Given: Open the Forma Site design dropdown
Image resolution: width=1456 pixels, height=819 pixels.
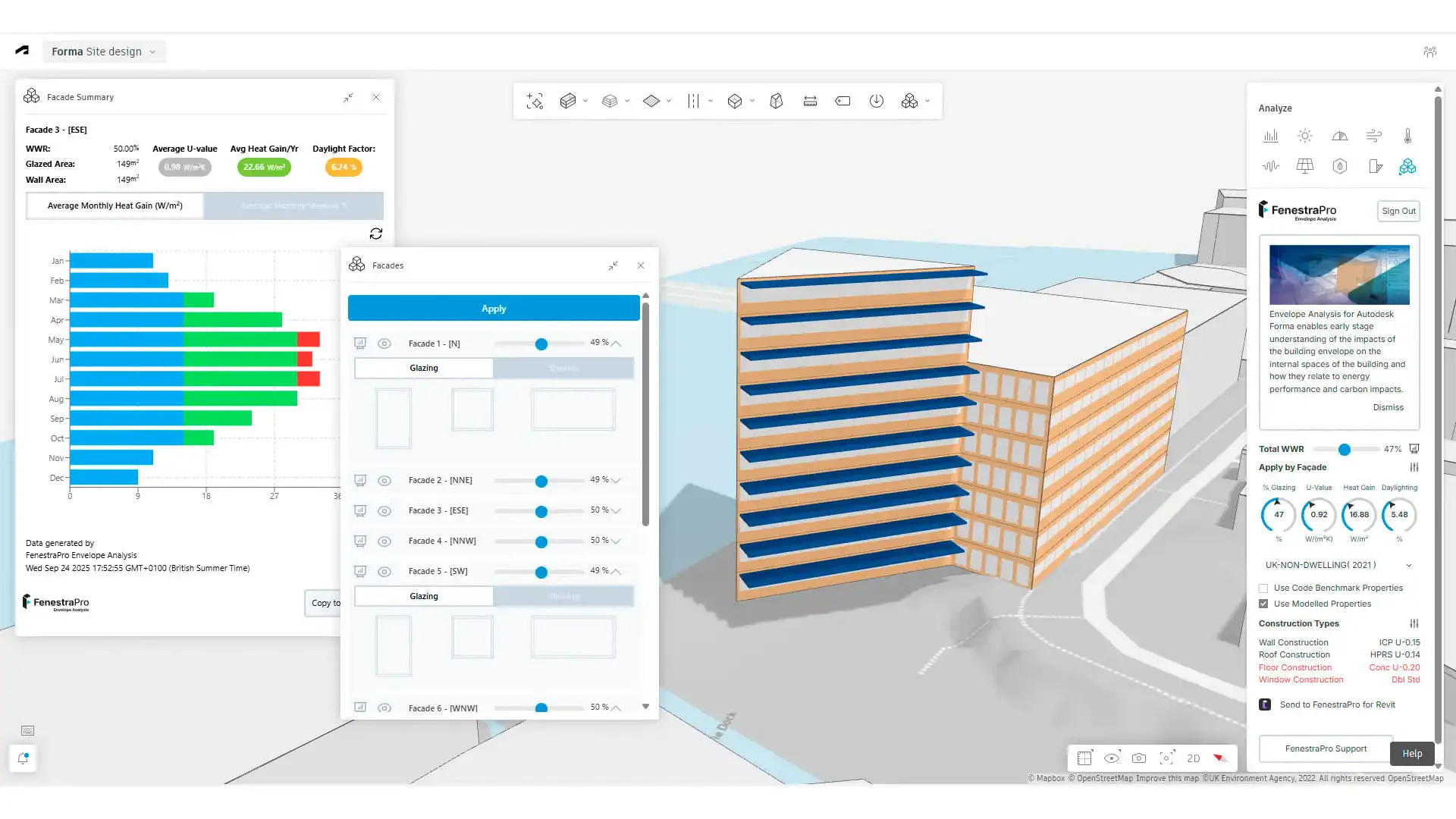Looking at the screenshot, I should pyautogui.click(x=104, y=52).
